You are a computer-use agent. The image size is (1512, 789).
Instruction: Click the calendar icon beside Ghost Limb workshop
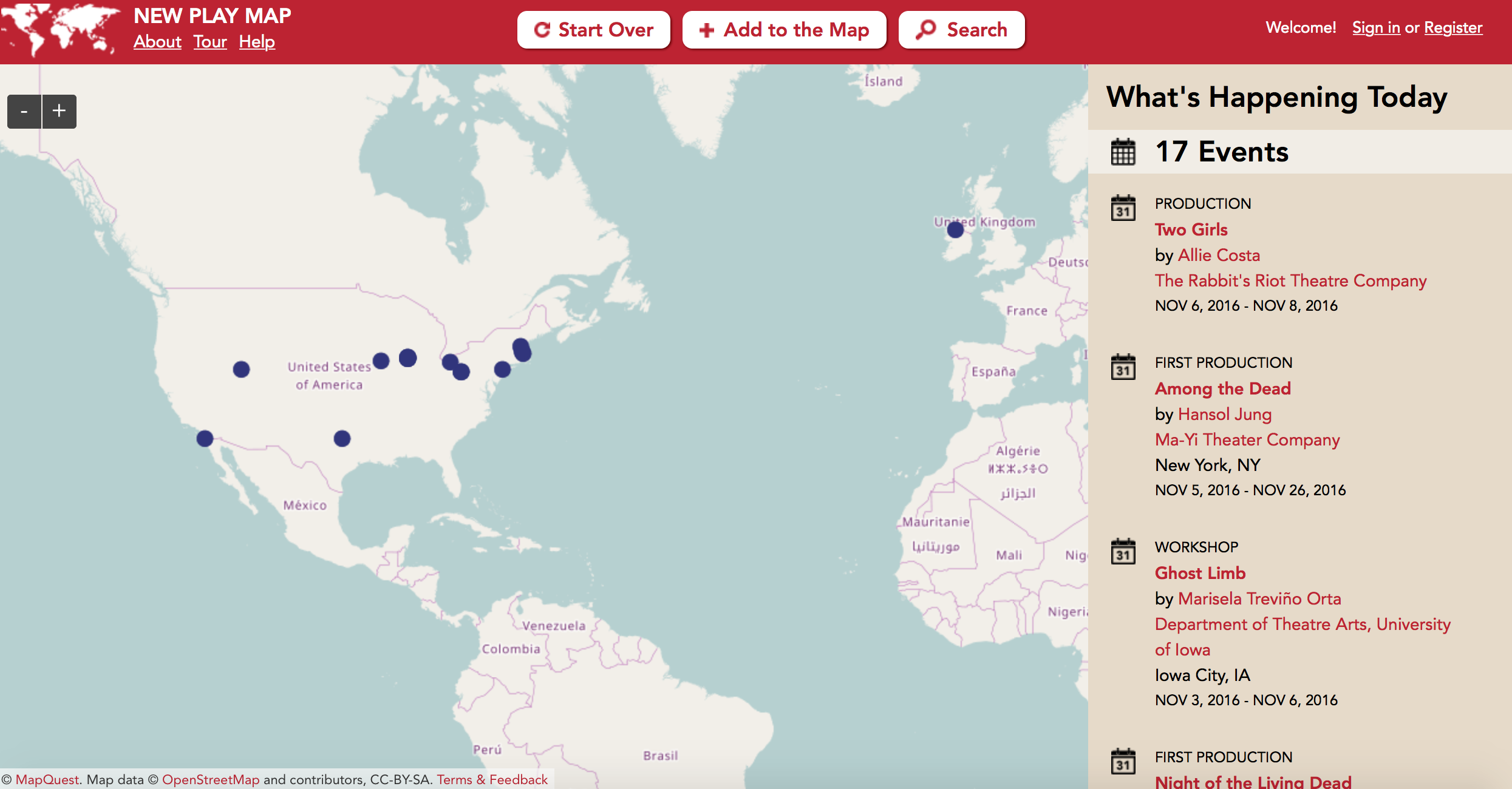coord(1123,552)
